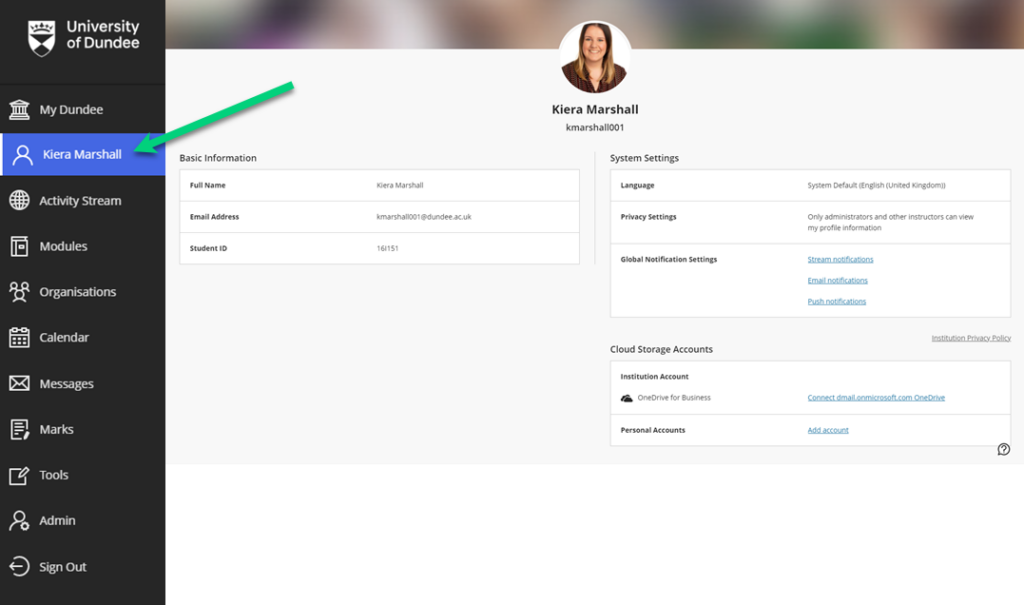View the Marks page

(x=82, y=429)
